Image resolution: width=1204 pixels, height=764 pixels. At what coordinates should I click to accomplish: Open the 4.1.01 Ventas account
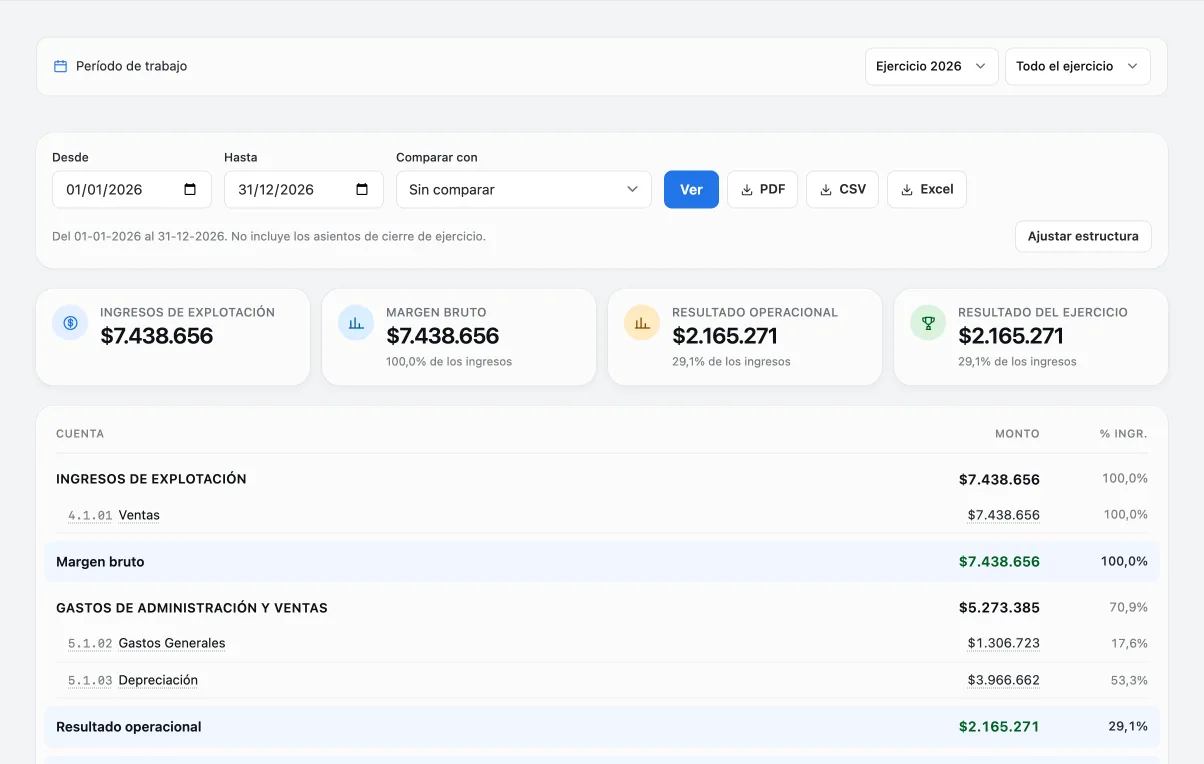[x=114, y=515]
